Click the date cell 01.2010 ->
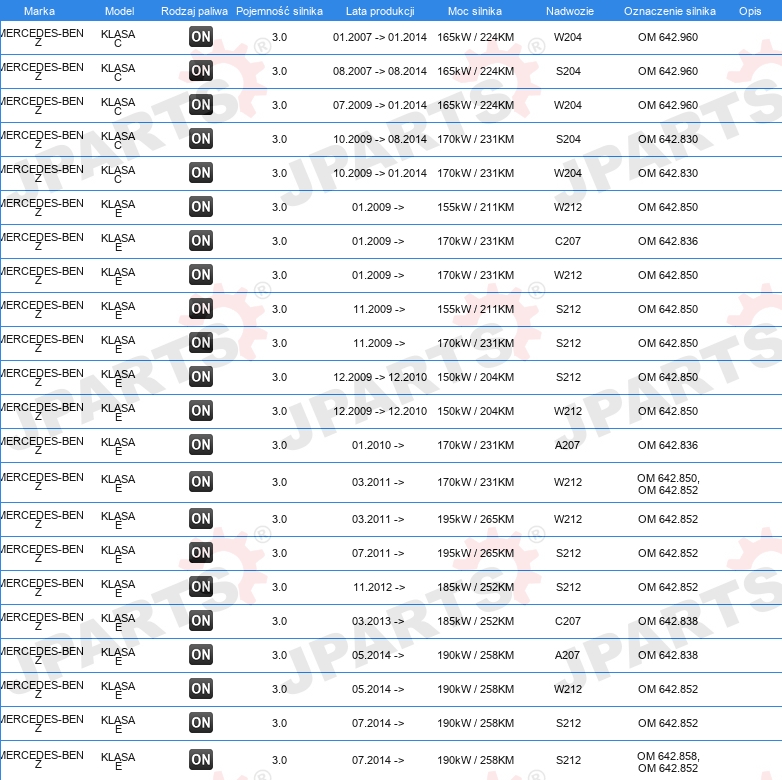This screenshot has height=780, width=782. 378,444
